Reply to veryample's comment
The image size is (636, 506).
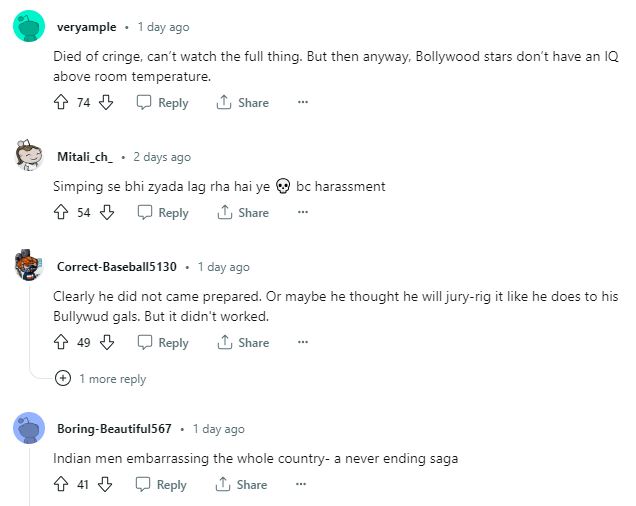[162, 102]
